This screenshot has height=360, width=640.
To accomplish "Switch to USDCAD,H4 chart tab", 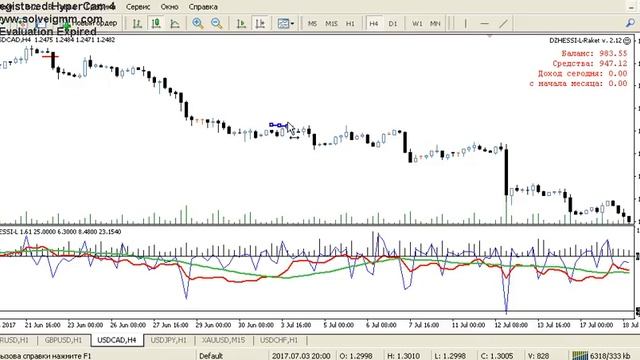I will coord(117,340).
